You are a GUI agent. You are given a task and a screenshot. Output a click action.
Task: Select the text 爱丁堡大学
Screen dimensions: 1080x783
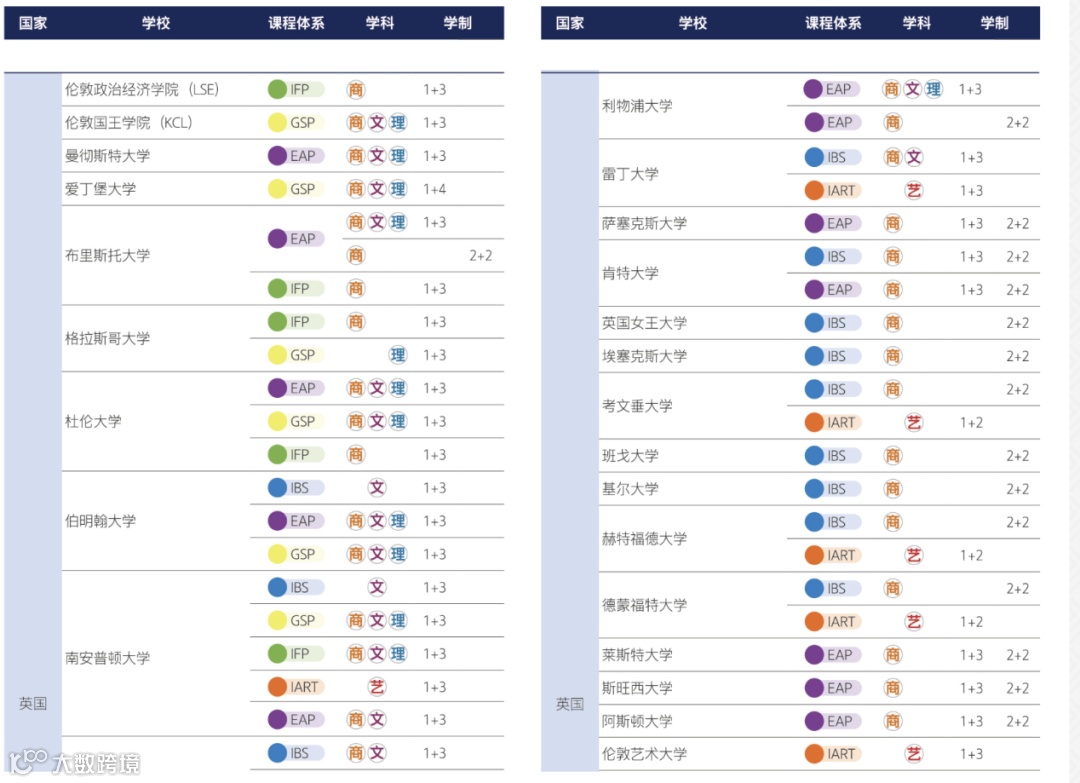coord(101,189)
